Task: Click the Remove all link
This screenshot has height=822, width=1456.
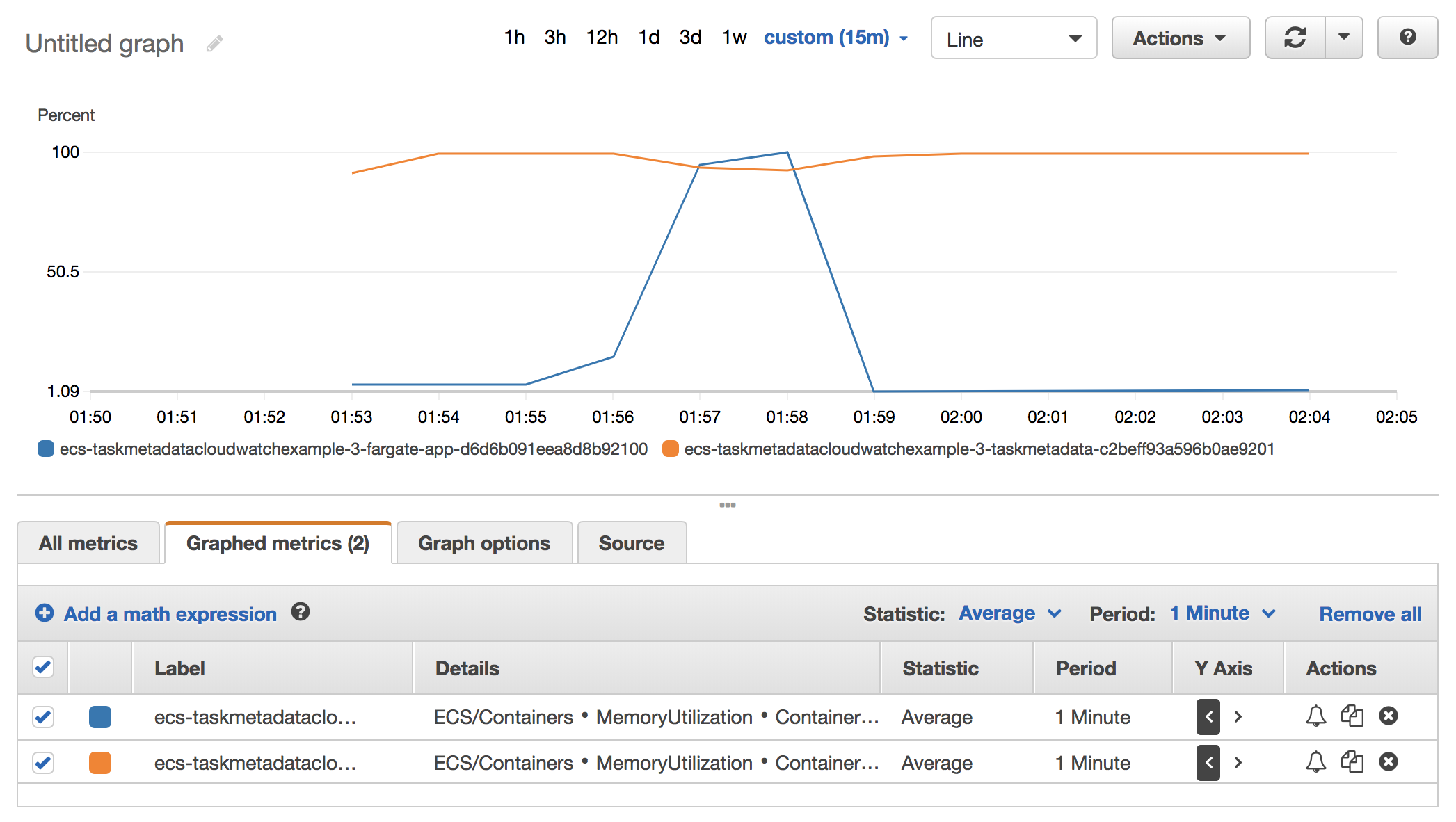Action: click(x=1370, y=614)
